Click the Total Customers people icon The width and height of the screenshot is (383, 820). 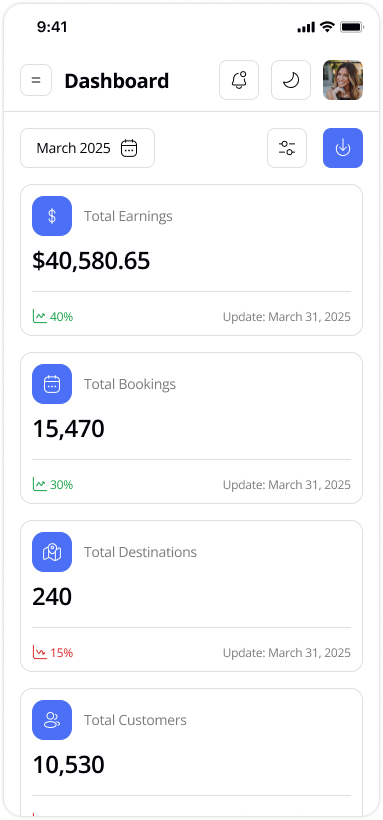pos(52,720)
